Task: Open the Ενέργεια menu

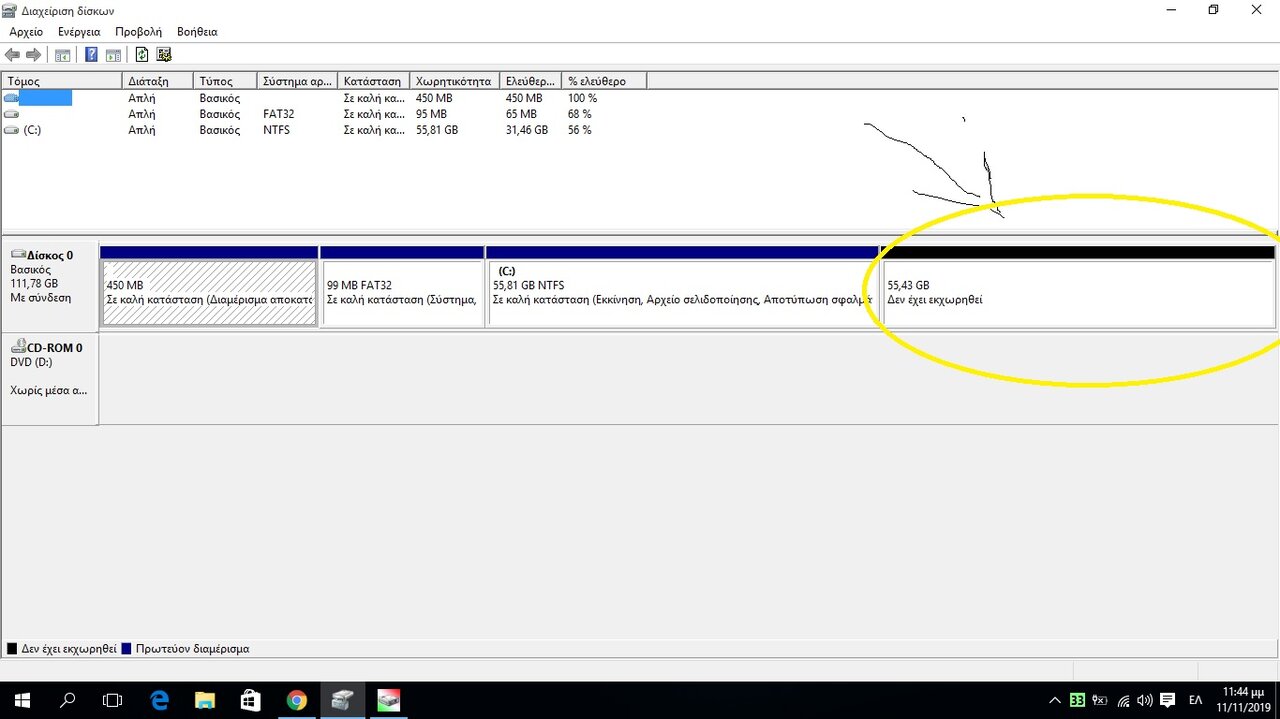Action: pyautogui.click(x=79, y=32)
